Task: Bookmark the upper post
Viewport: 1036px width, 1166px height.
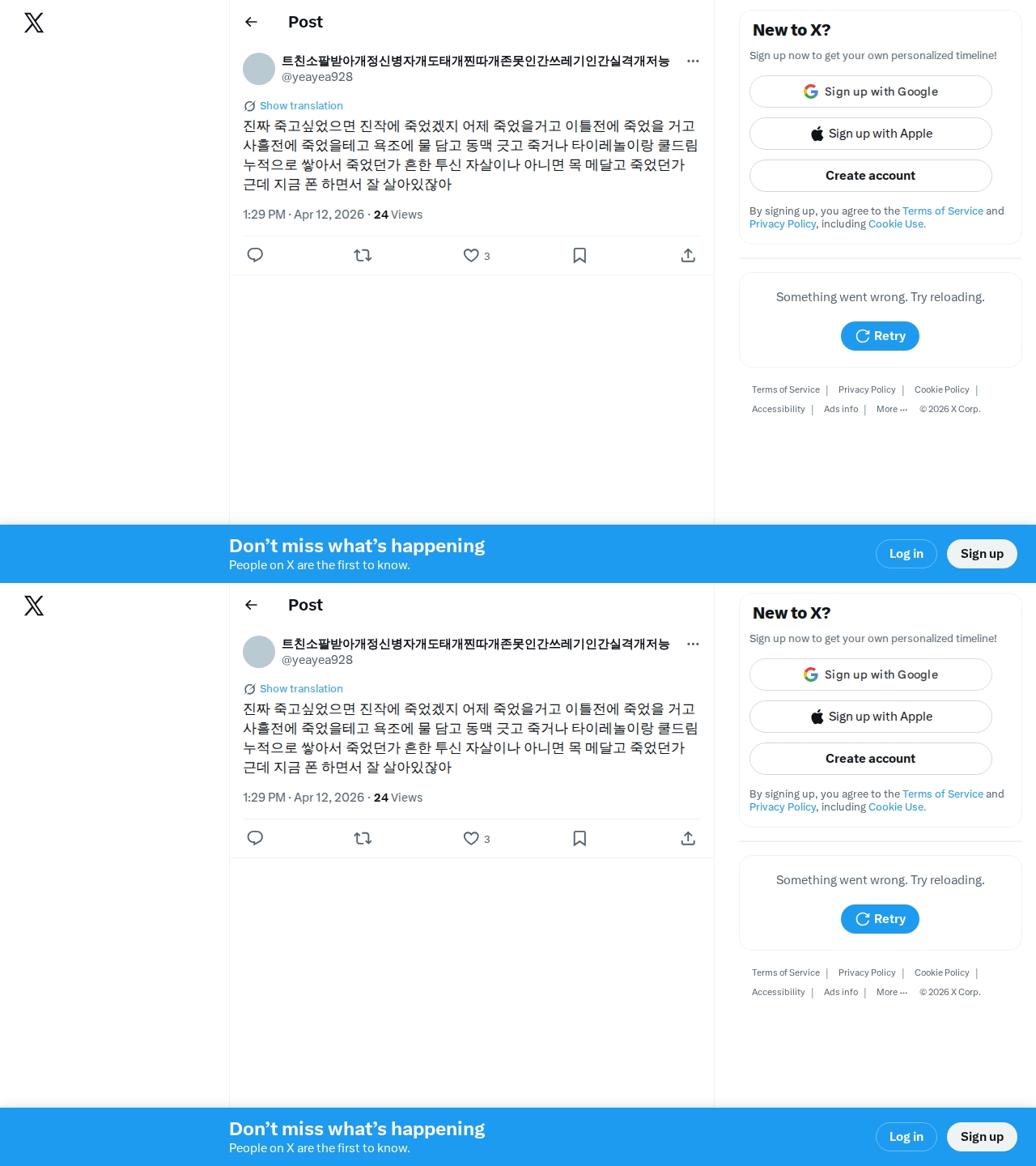Action: point(580,255)
